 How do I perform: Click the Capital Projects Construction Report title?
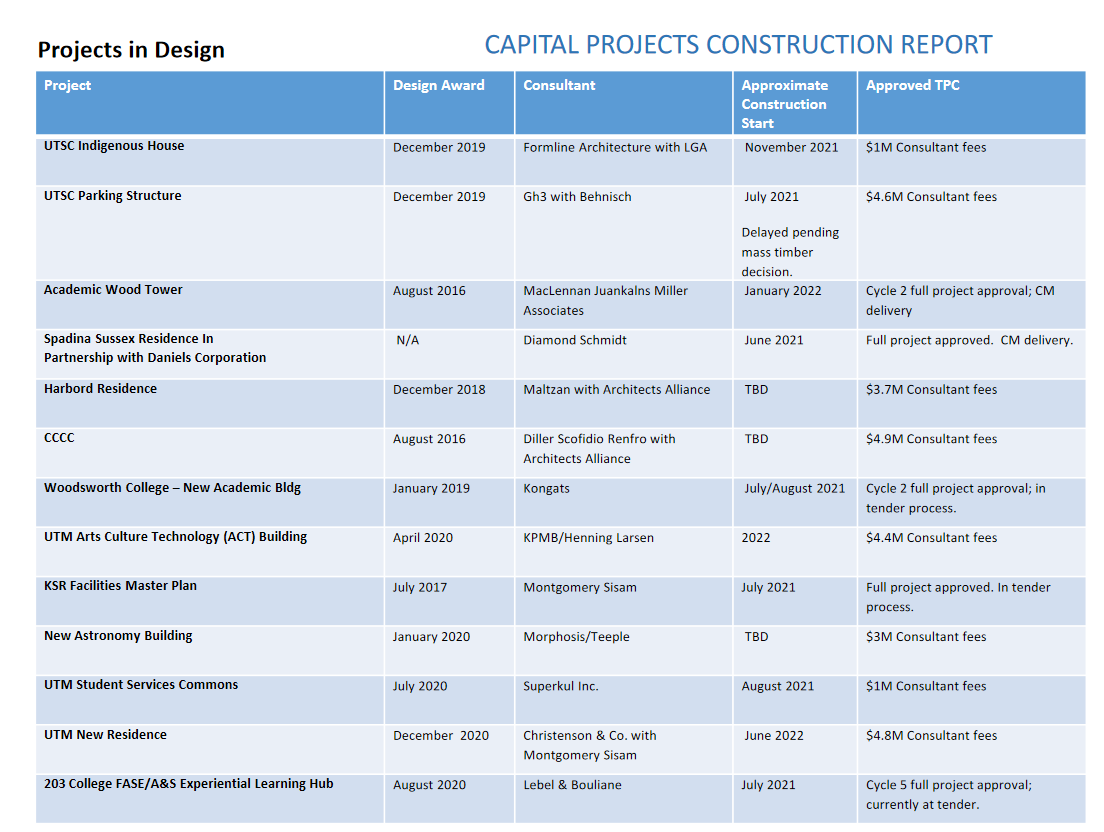tap(739, 44)
